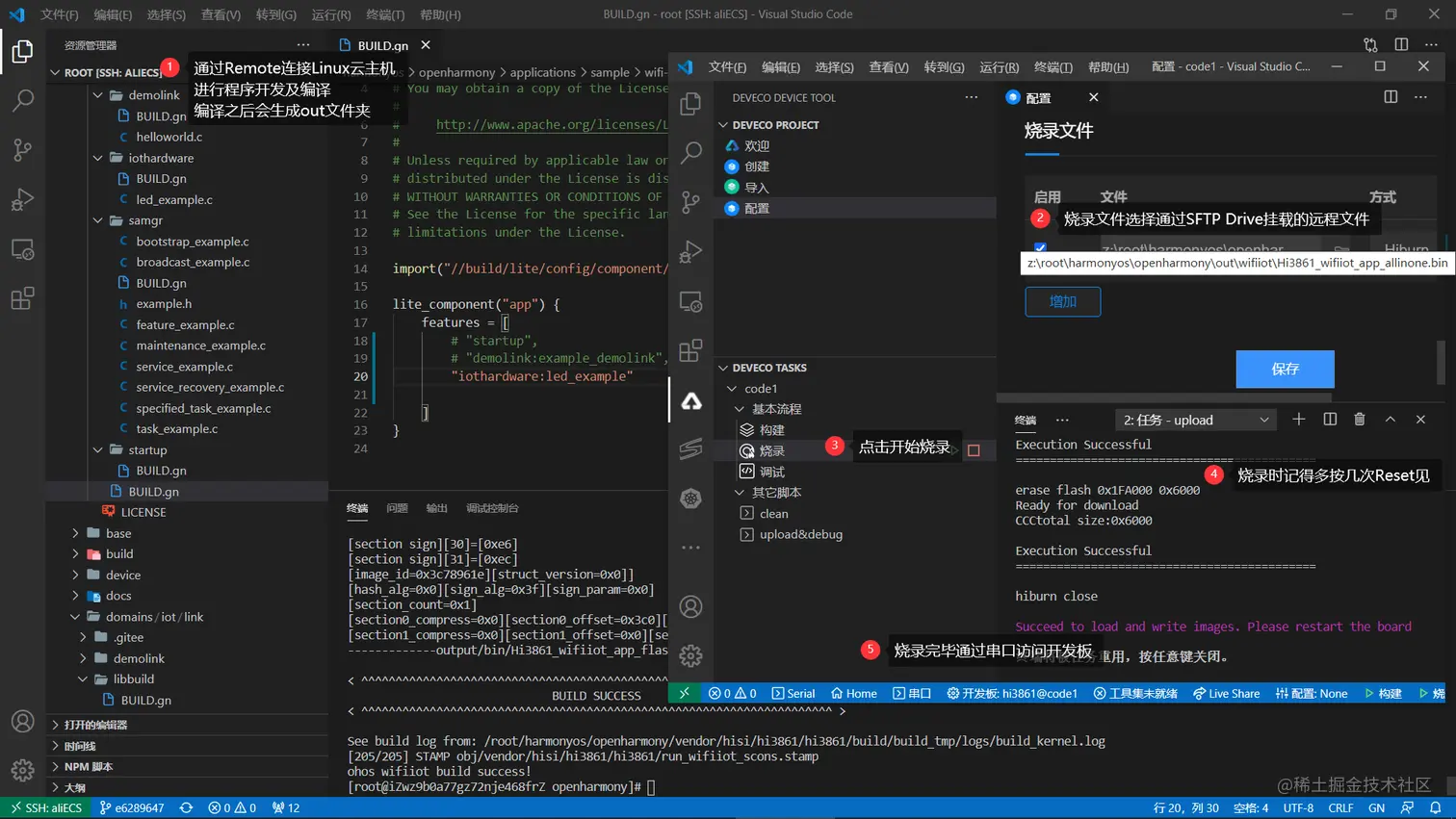1456x819 pixels.
Task: Run 烧录 burn task in DevEco Tasks
Action: pos(771,450)
